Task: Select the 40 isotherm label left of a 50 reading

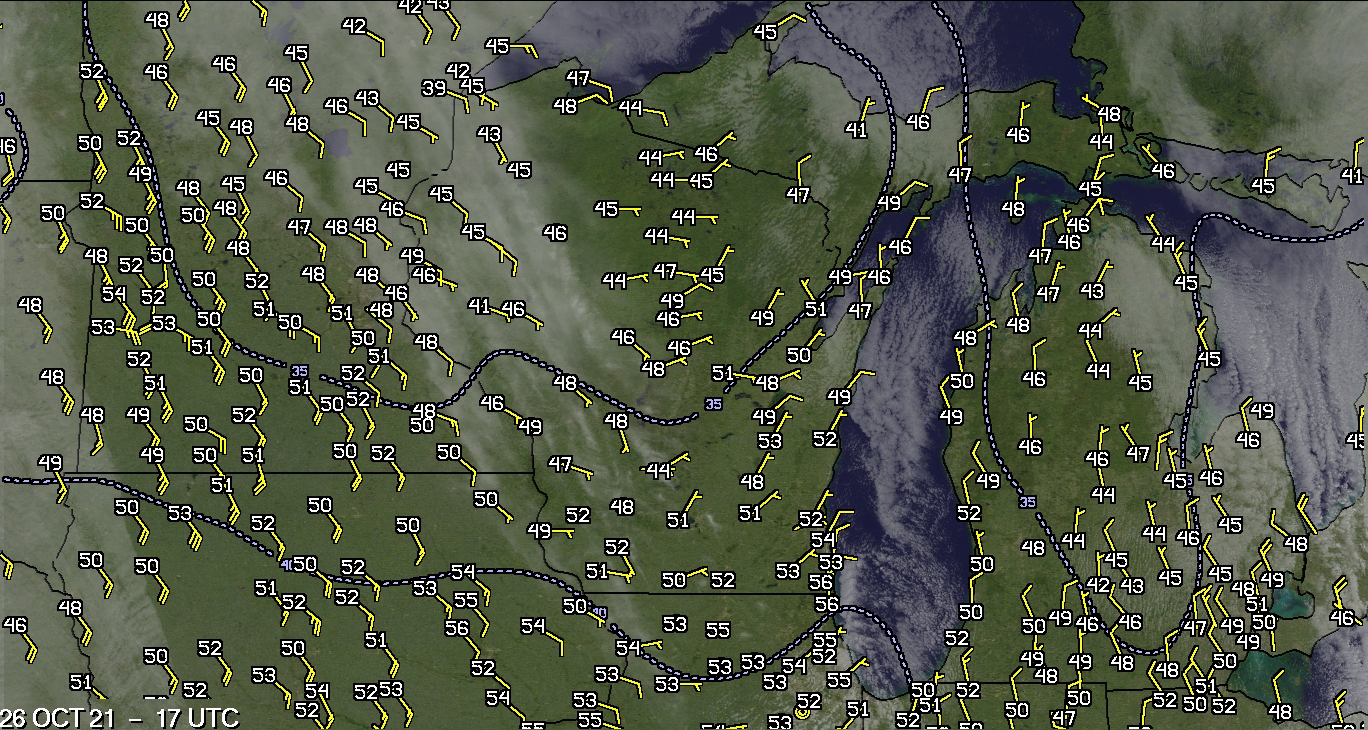Action: click(288, 564)
